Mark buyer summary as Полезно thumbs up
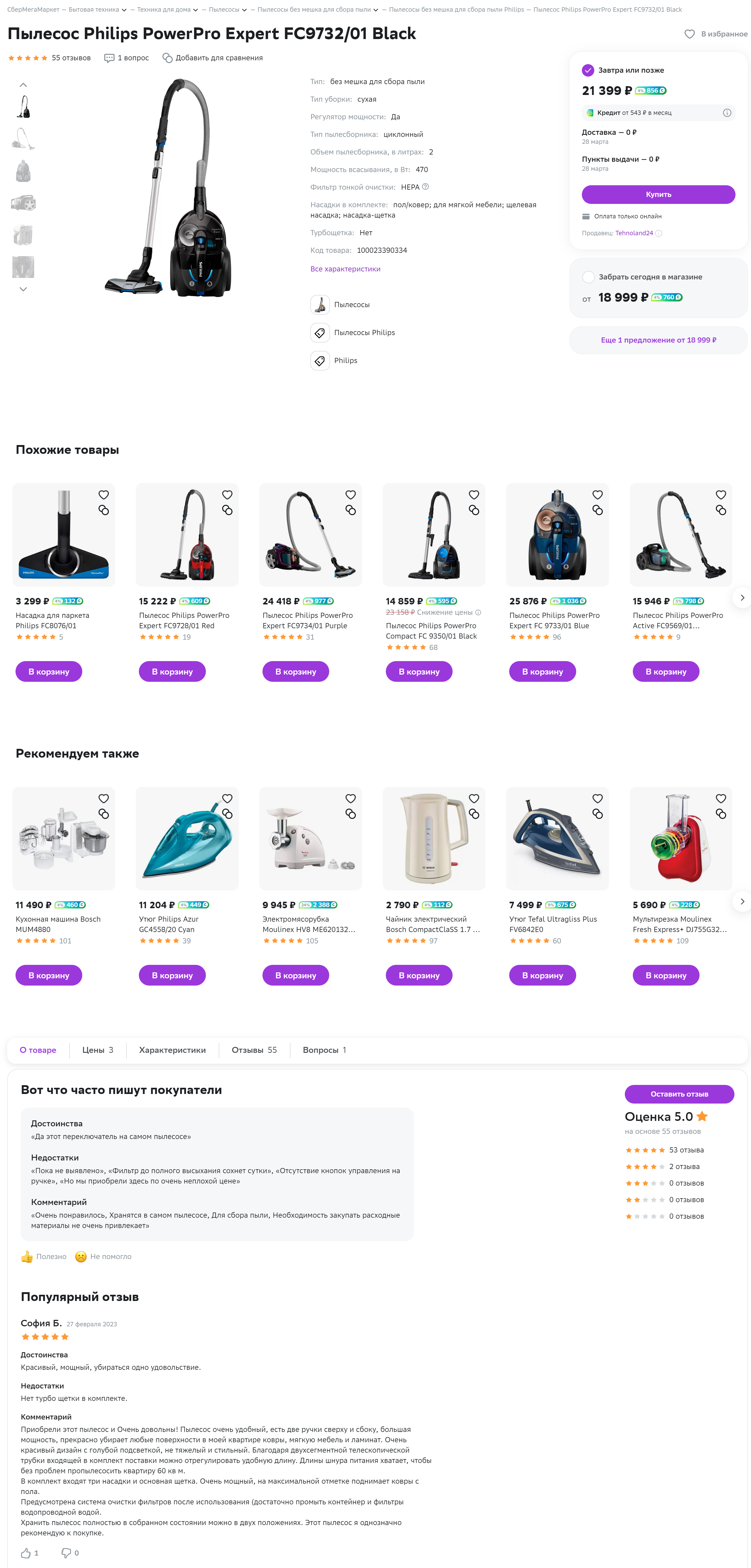This screenshot has width=751, height=1568. 27,1256
